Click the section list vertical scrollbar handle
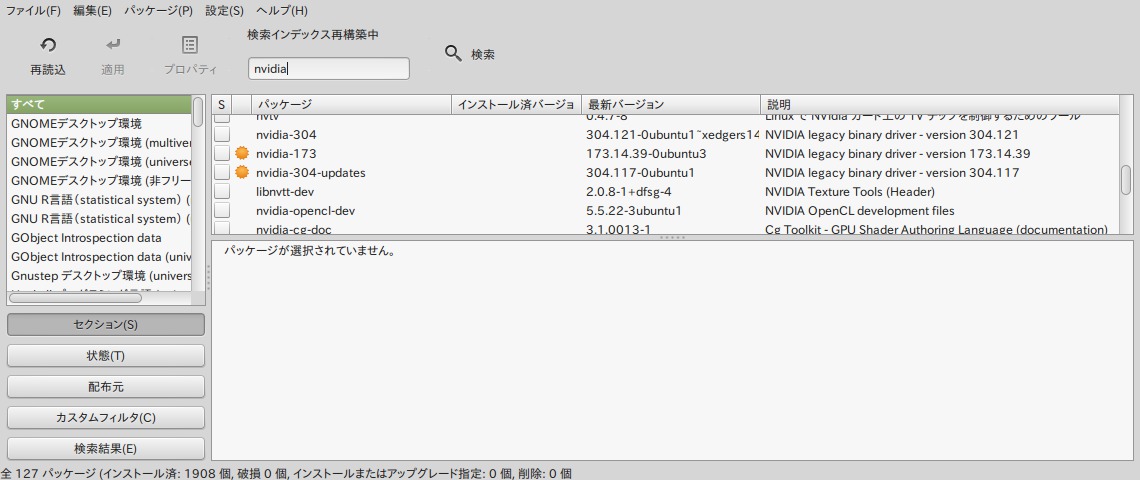 click(x=198, y=112)
